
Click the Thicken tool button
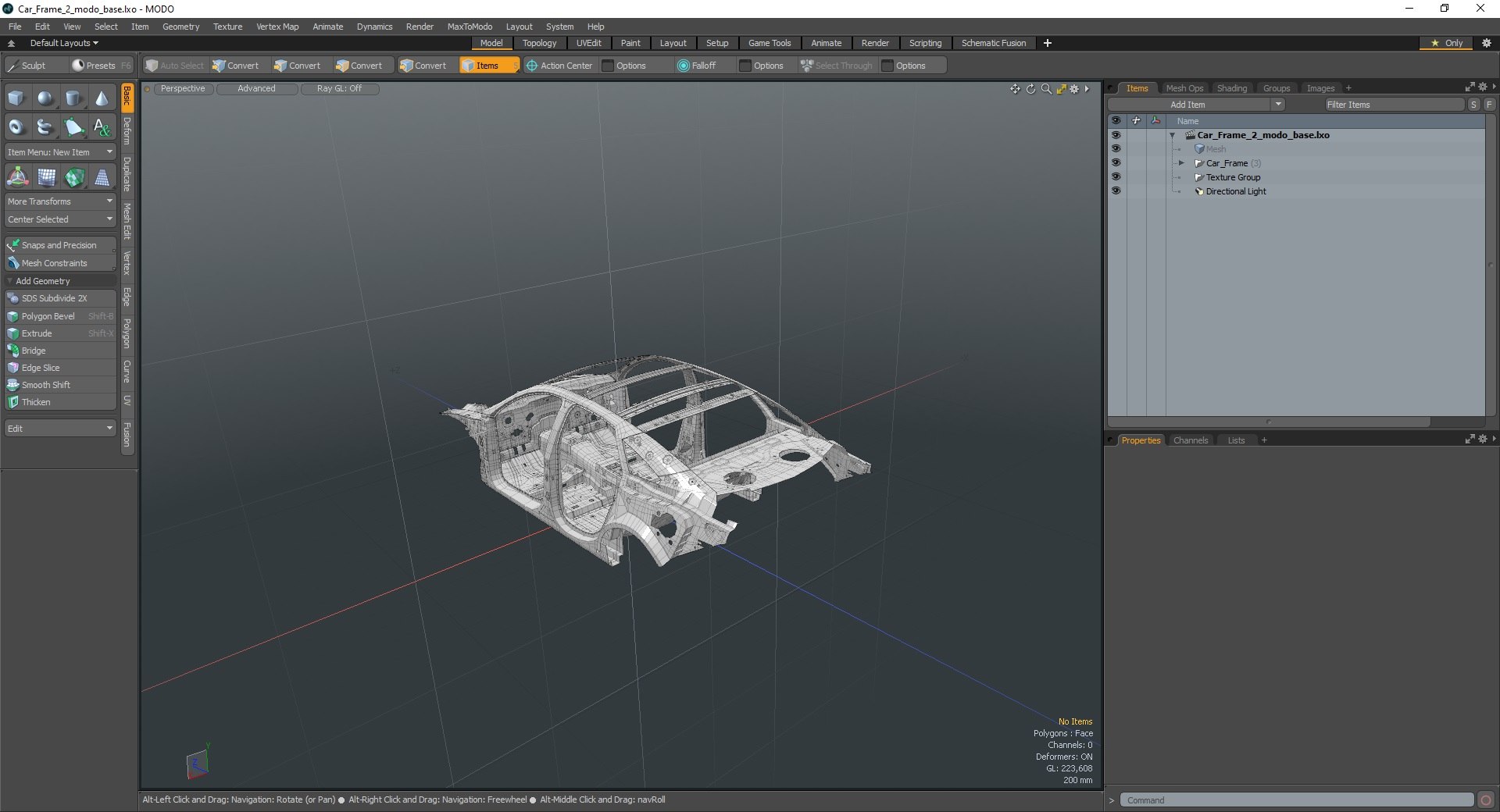[x=61, y=402]
